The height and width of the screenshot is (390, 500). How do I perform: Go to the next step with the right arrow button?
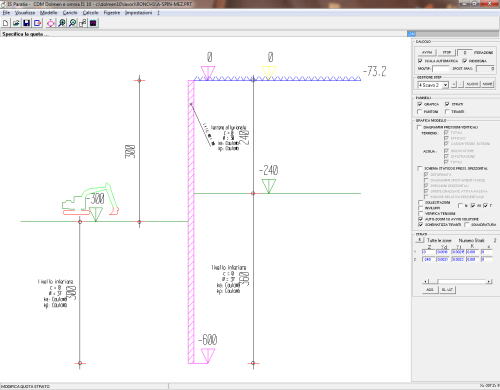pos(461,84)
